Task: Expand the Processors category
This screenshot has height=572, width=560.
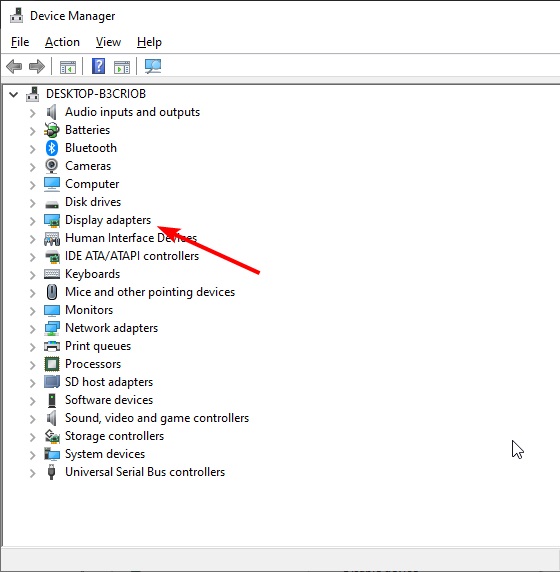Action: coord(32,365)
